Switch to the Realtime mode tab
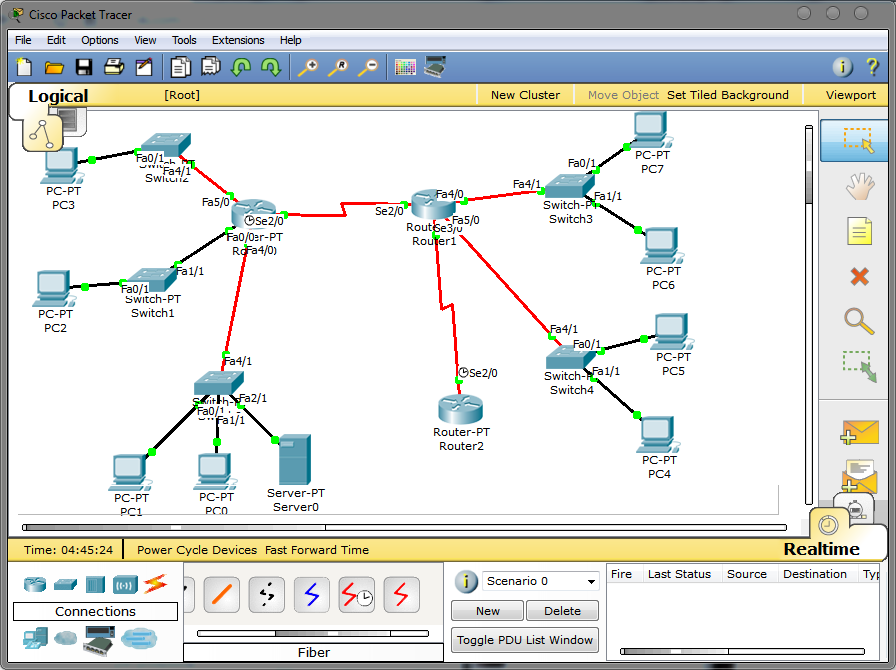 click(822, 549)
